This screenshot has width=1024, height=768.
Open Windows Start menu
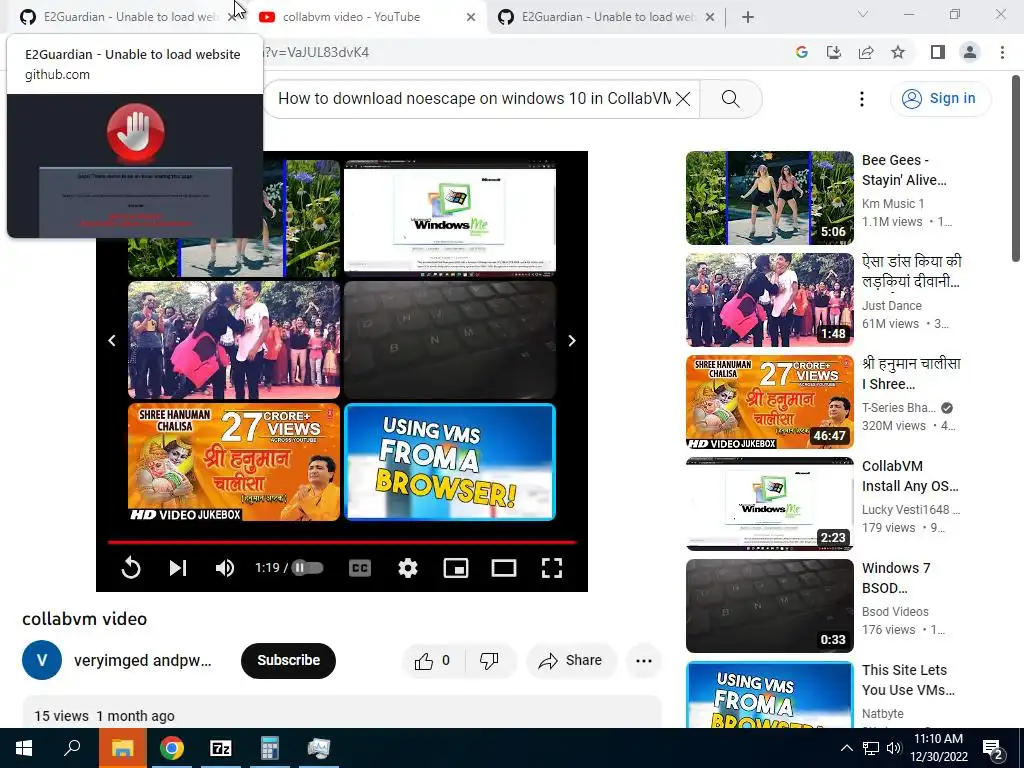point(24,748)
